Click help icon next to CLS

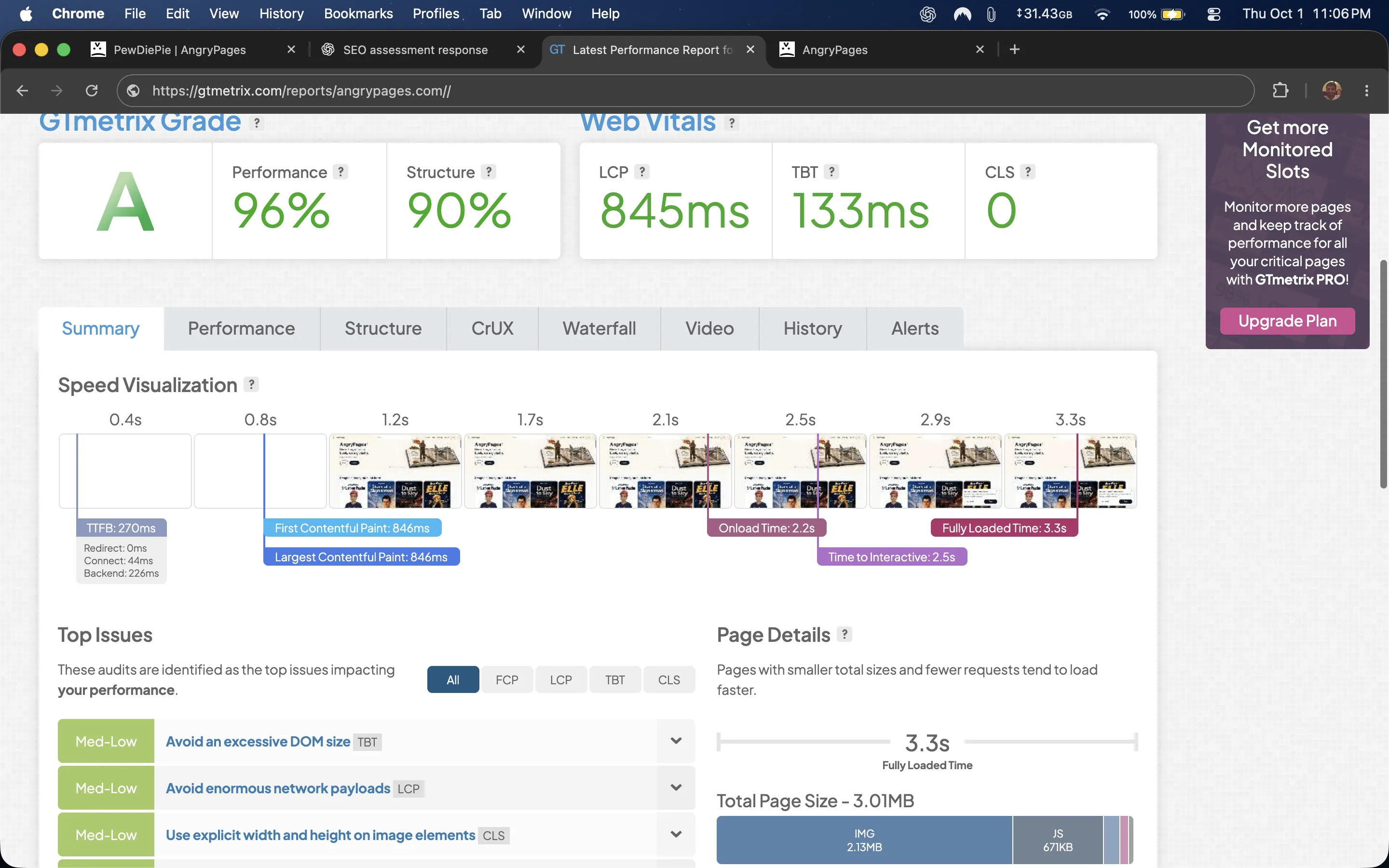1028,172
